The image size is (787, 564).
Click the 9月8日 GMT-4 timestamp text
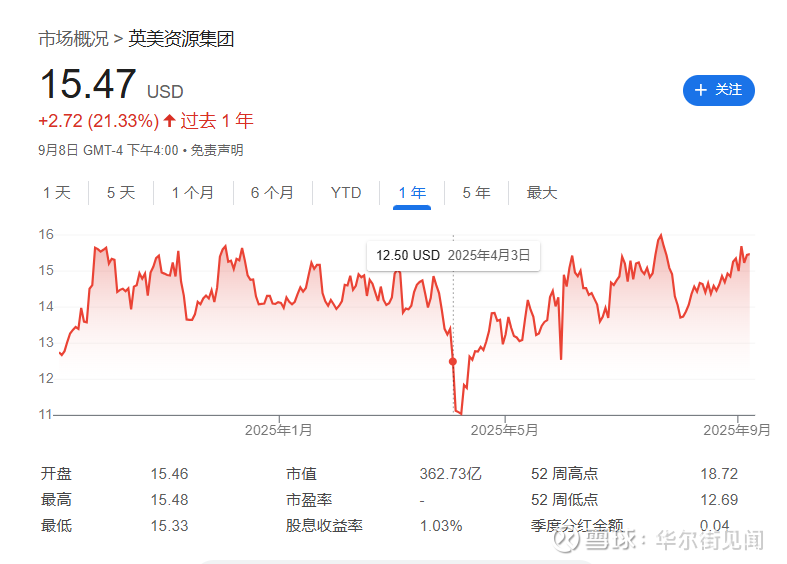pos(108,150)
